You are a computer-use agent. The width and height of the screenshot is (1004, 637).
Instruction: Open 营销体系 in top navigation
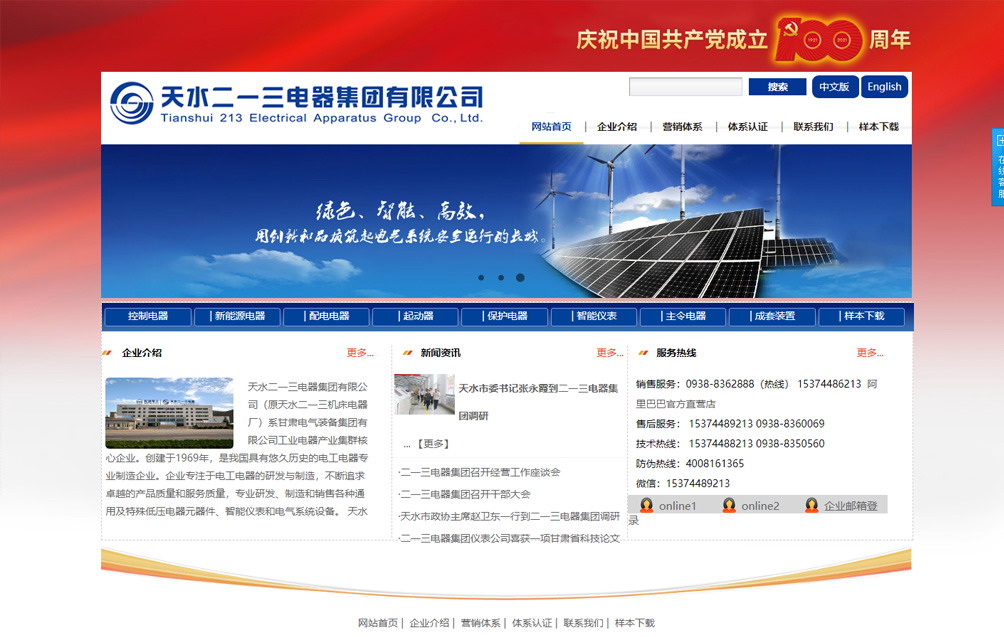pyautogui.click(x=682, y=127)
